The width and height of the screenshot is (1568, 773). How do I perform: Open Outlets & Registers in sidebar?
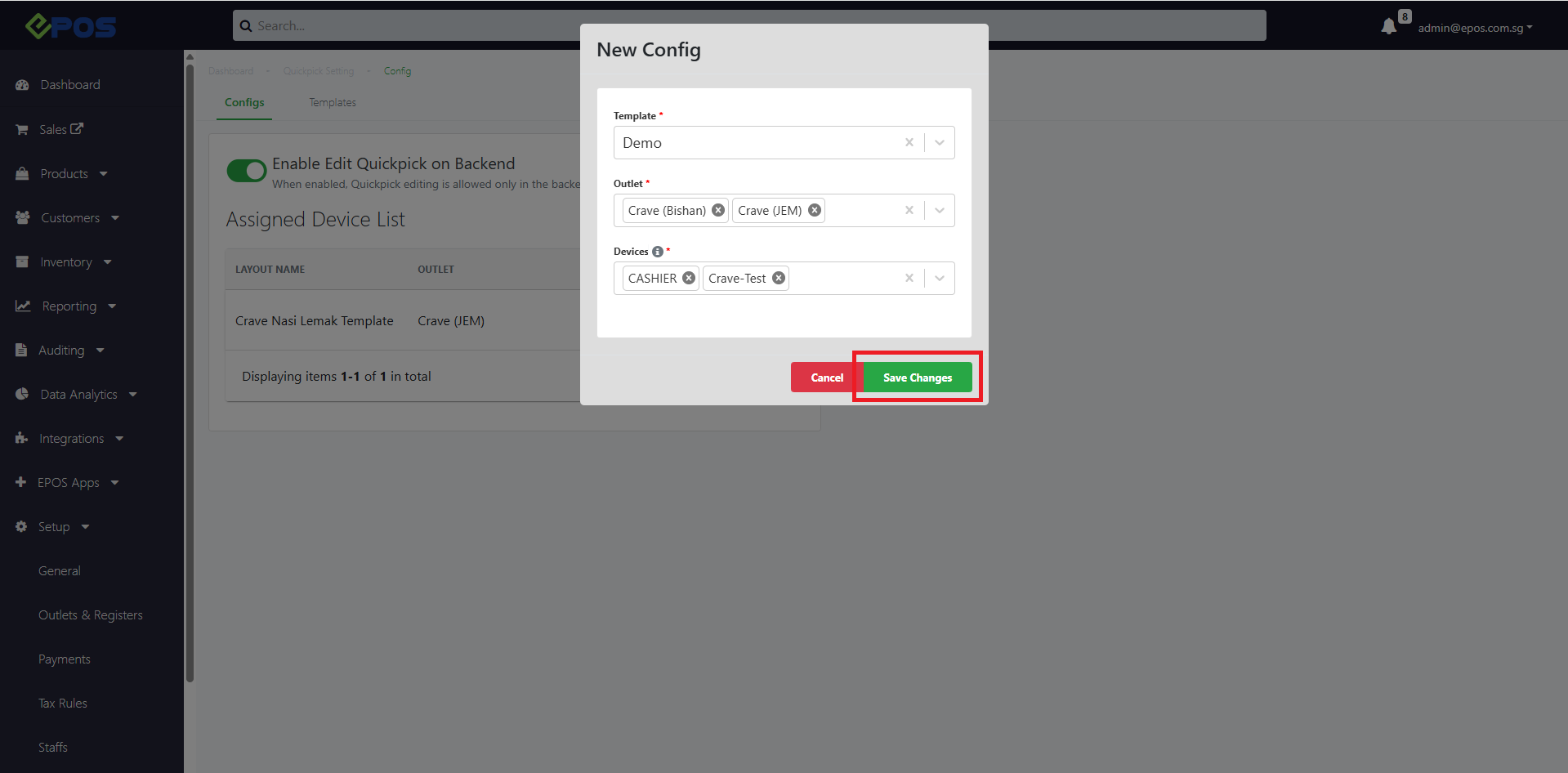point(91,615)
